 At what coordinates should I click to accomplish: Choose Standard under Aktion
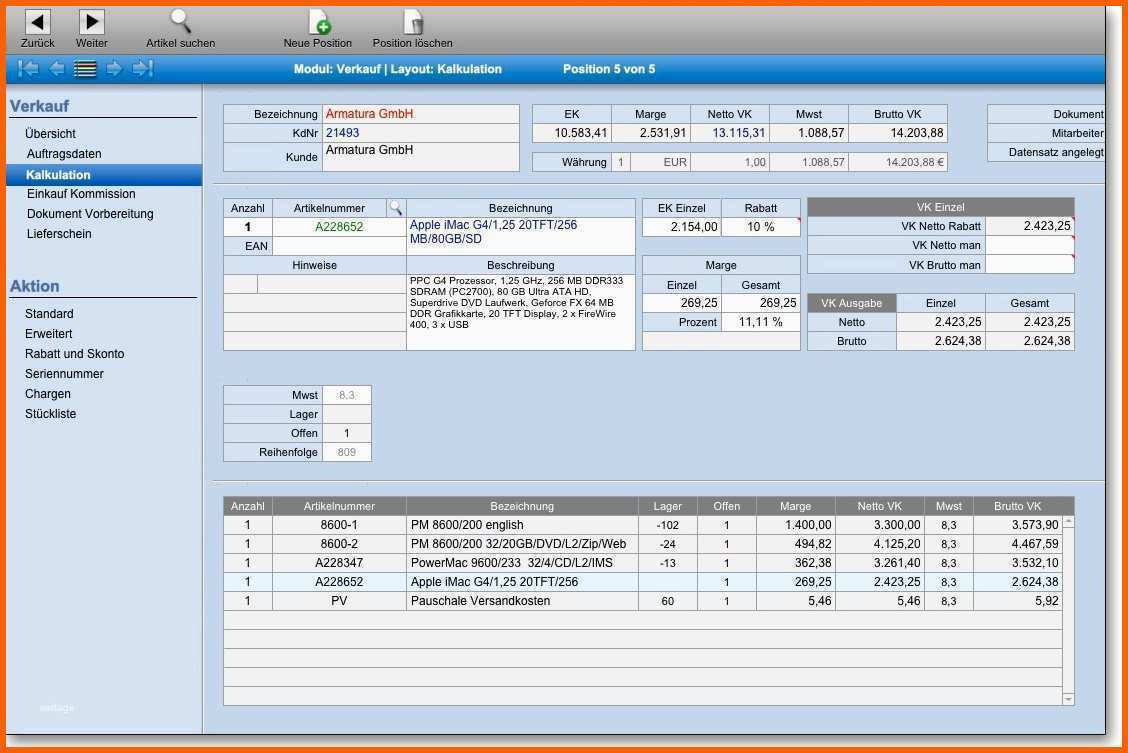click(49, 314)
